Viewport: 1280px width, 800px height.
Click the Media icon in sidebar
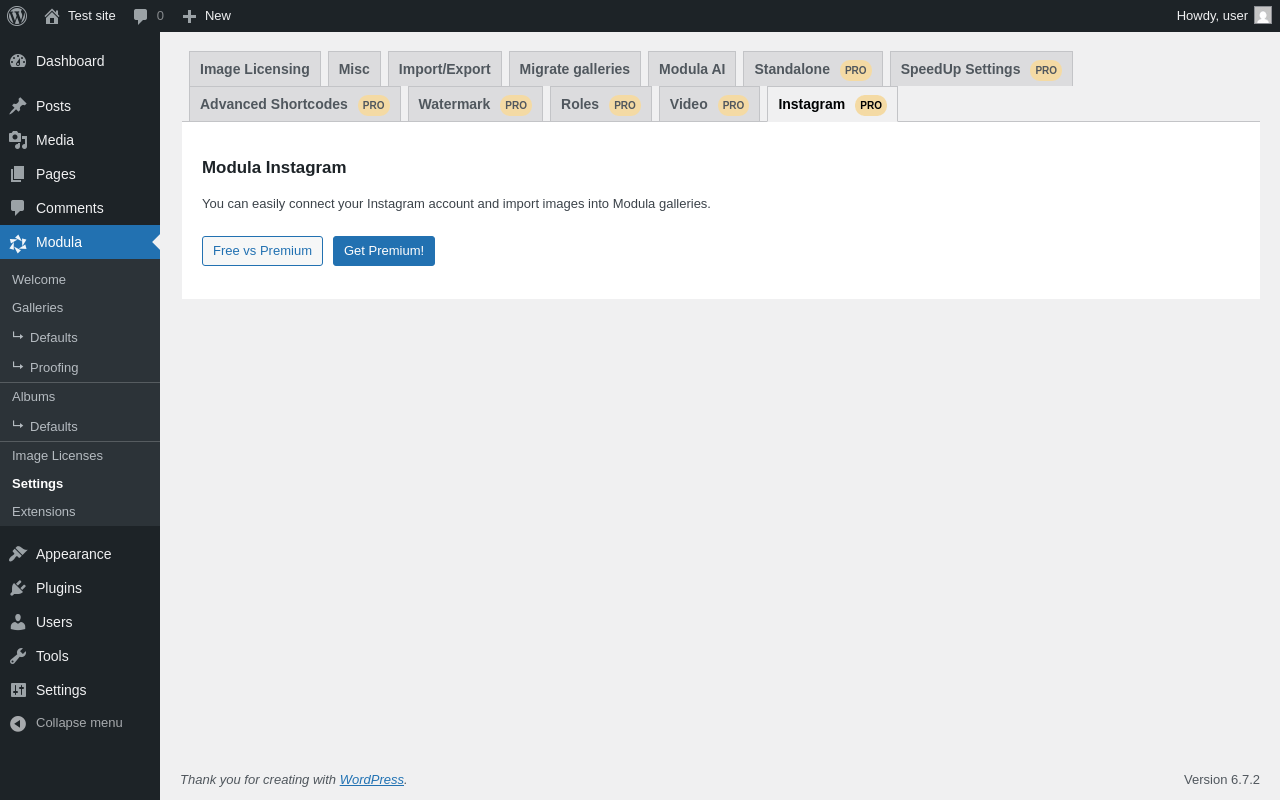(x=18, y=140)
